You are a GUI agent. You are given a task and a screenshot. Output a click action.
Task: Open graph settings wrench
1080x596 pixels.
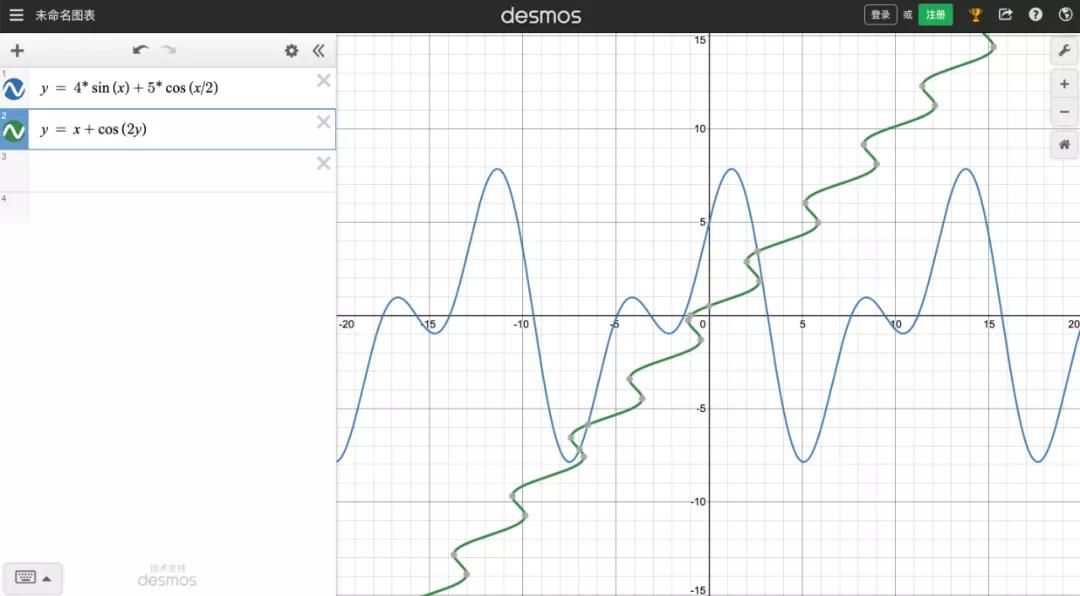pos(1064,51)
